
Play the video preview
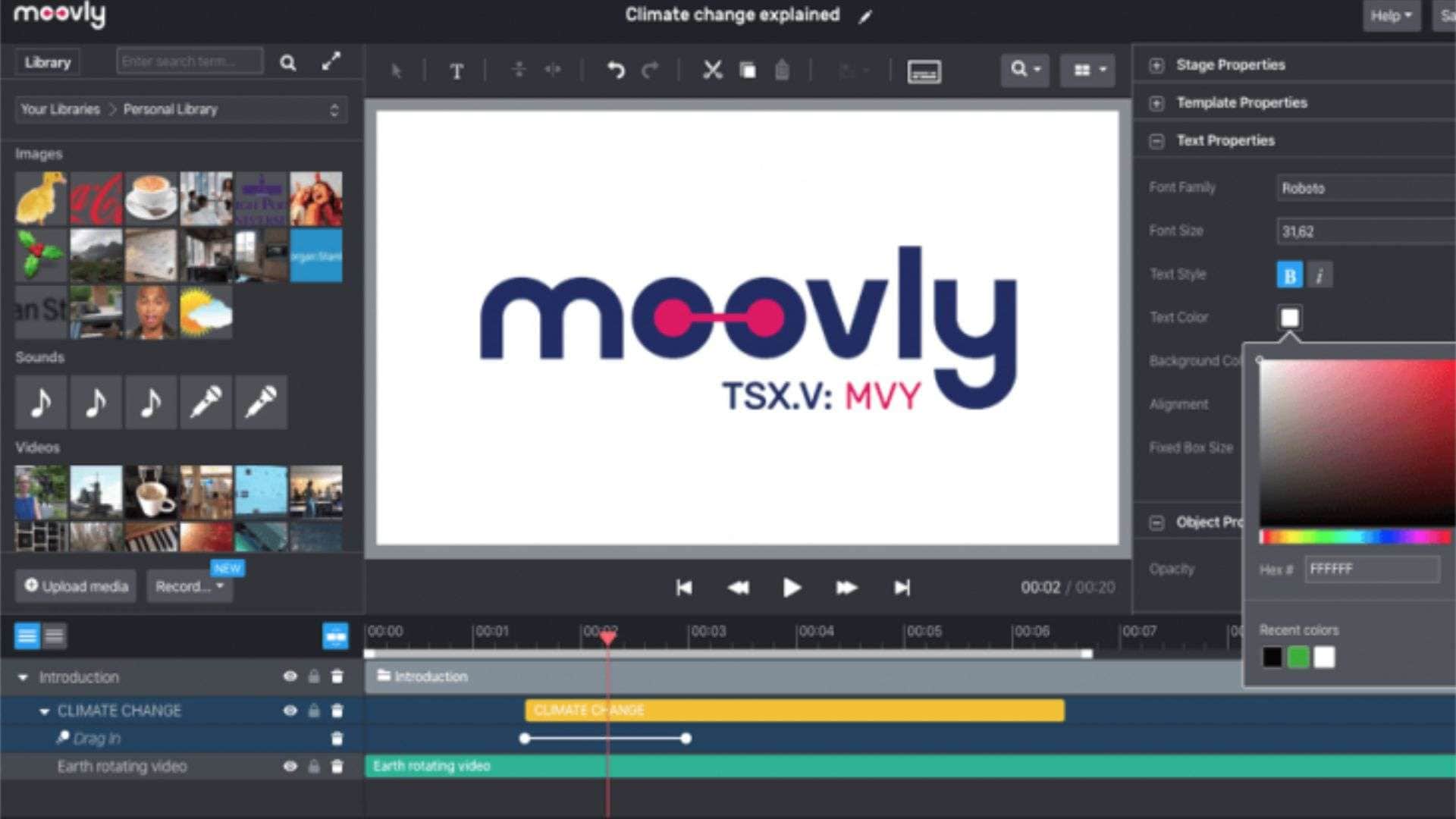tap(791, 588)
